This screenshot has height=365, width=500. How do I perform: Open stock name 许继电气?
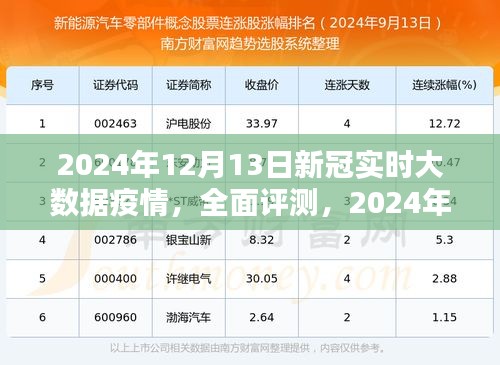(189, 278)
